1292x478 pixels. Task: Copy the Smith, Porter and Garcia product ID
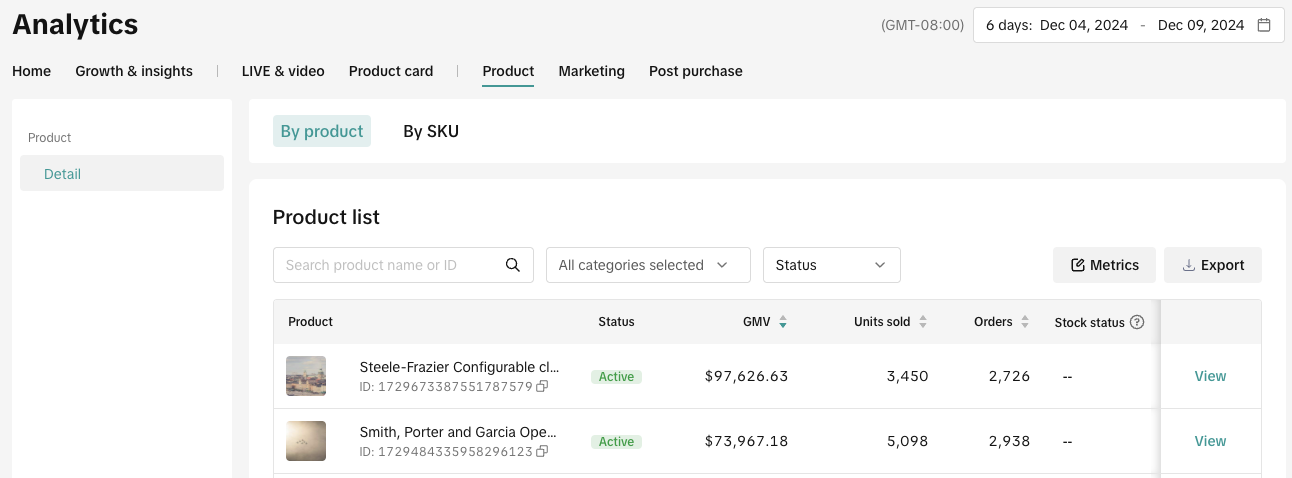[542, 452]
